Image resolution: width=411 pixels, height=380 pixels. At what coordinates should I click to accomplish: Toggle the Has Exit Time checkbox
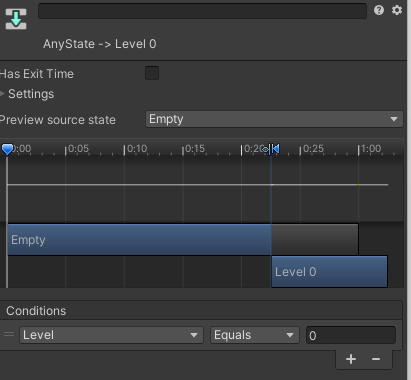coord(152,73)
